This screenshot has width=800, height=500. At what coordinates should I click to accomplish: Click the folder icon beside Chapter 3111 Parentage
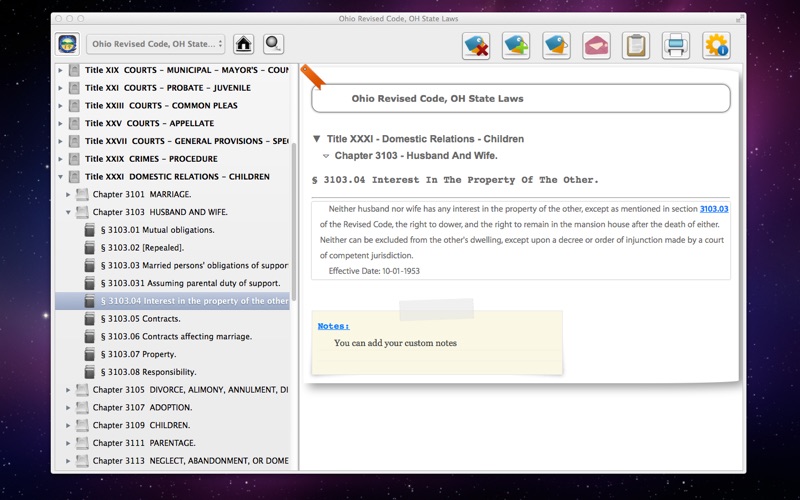tap(82, 443)
